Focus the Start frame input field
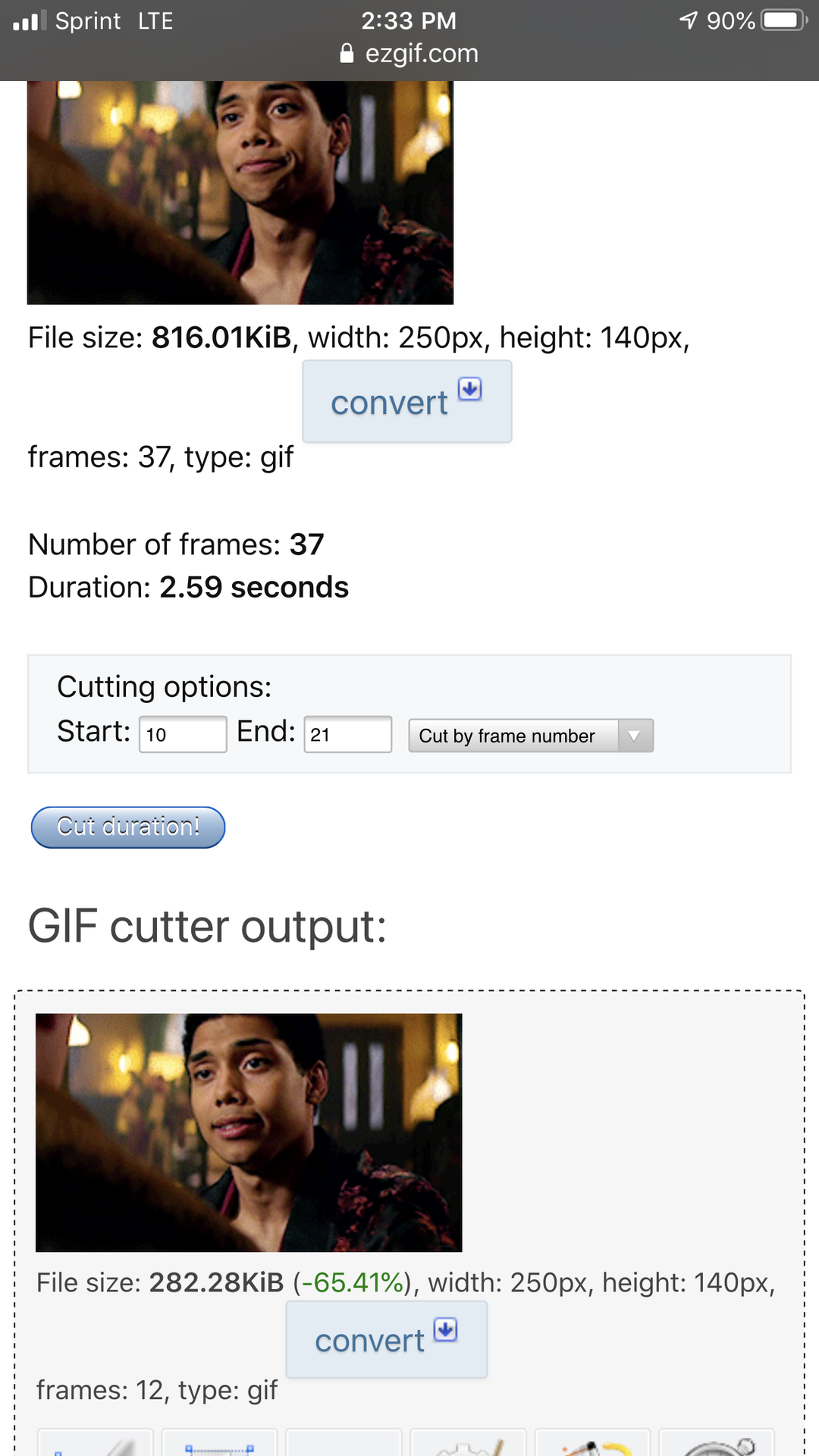This screenshot has height=1456, width=819. point(183,734)
